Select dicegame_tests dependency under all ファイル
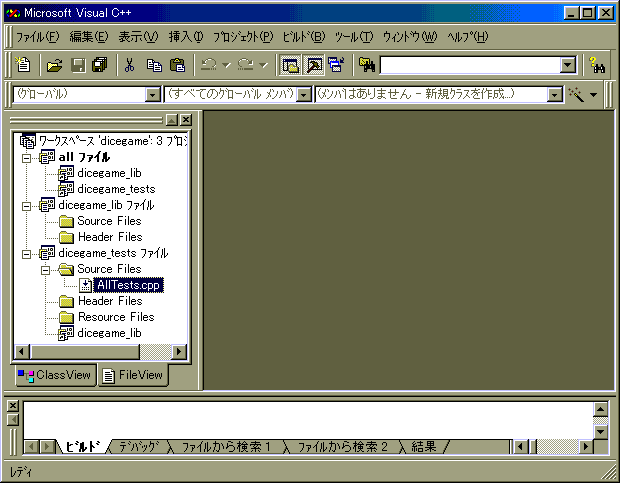Viewport: 620px width, 483px height. click(116, 189)
